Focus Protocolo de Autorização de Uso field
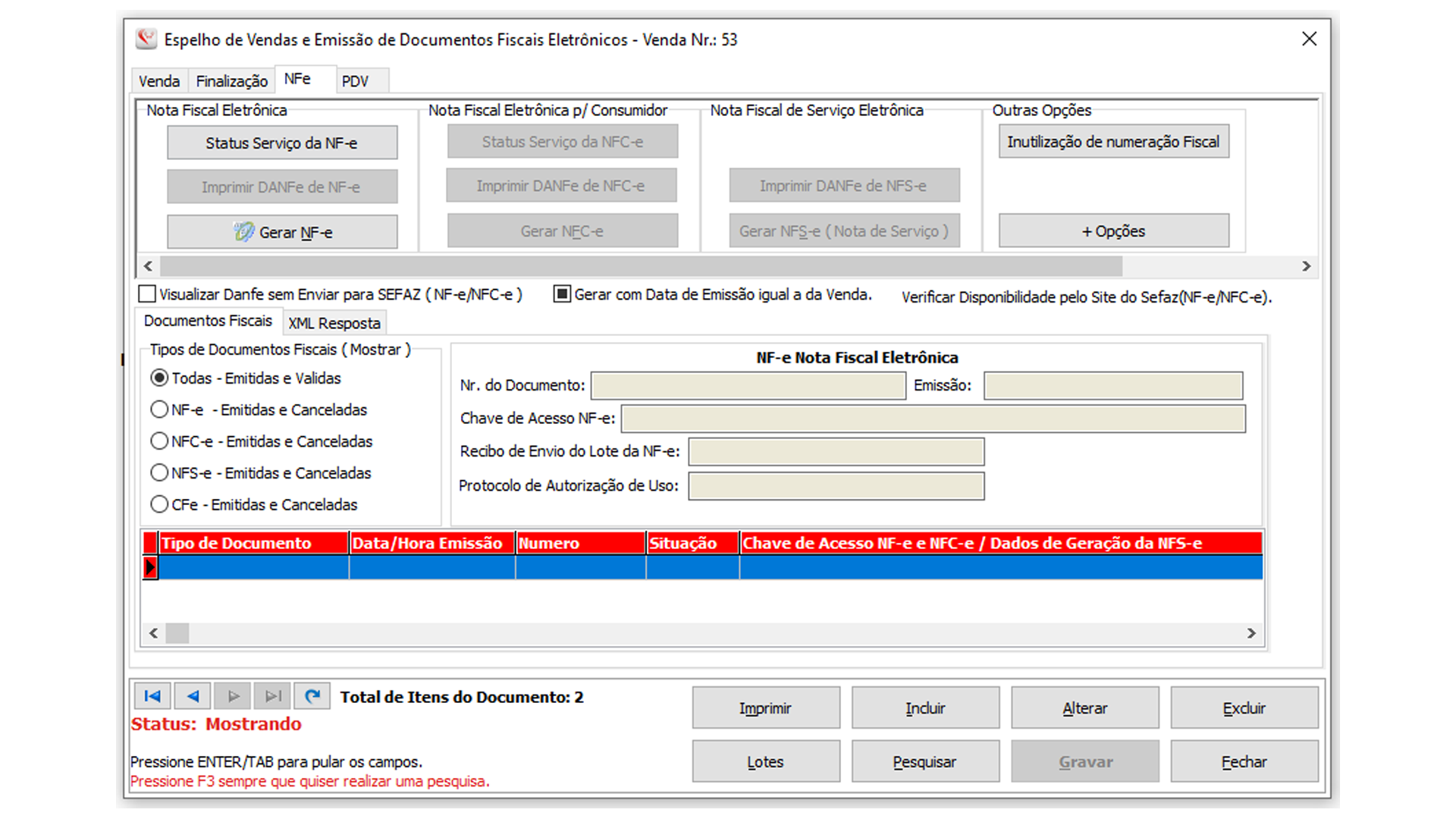The height and width of the screenshot is (819, 1456). tap(836, 486)
